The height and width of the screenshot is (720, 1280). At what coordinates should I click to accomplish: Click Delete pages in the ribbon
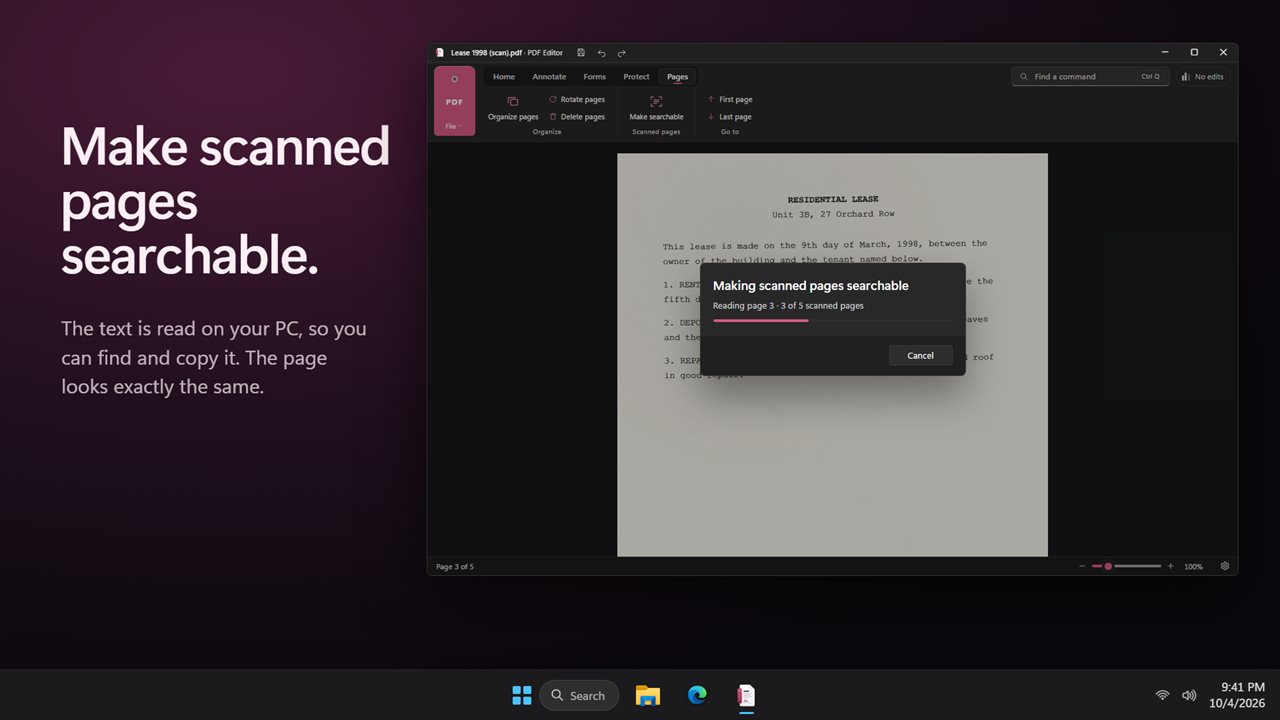[x=577, y=117]
